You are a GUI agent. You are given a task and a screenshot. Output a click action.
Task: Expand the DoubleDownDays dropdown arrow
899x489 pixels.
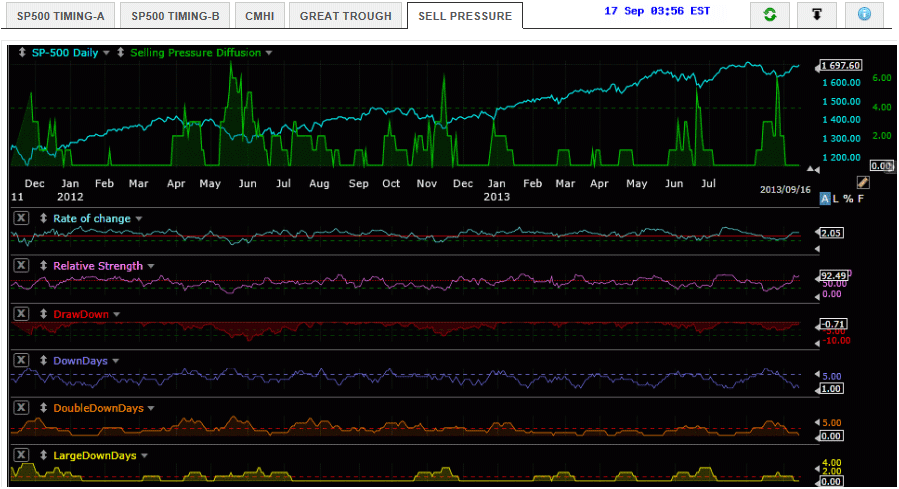(x=151, y=409)
